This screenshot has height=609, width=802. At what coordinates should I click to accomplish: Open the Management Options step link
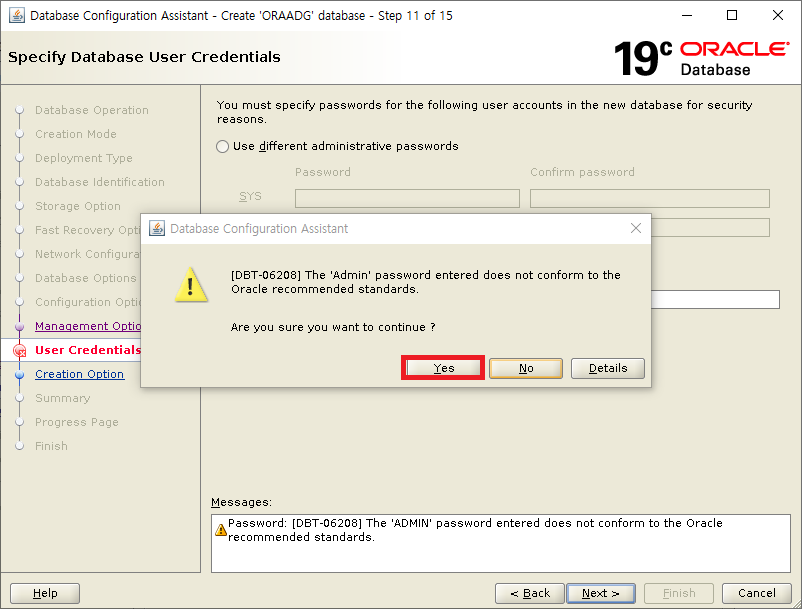pyautogui.click(x=87, y=326)
